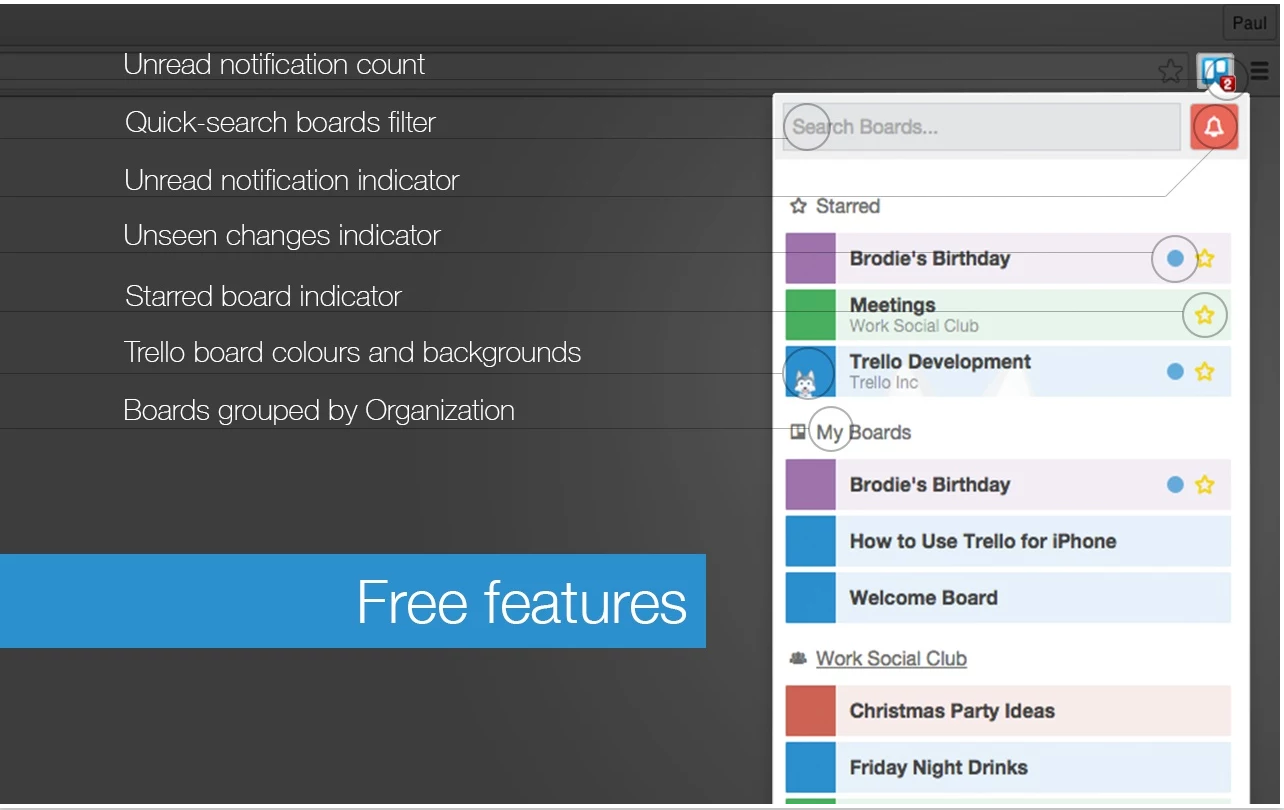1284x810 pixels.
Task: Click the blue swatch of Friday Night Drinks
Action: click(811, 767)
